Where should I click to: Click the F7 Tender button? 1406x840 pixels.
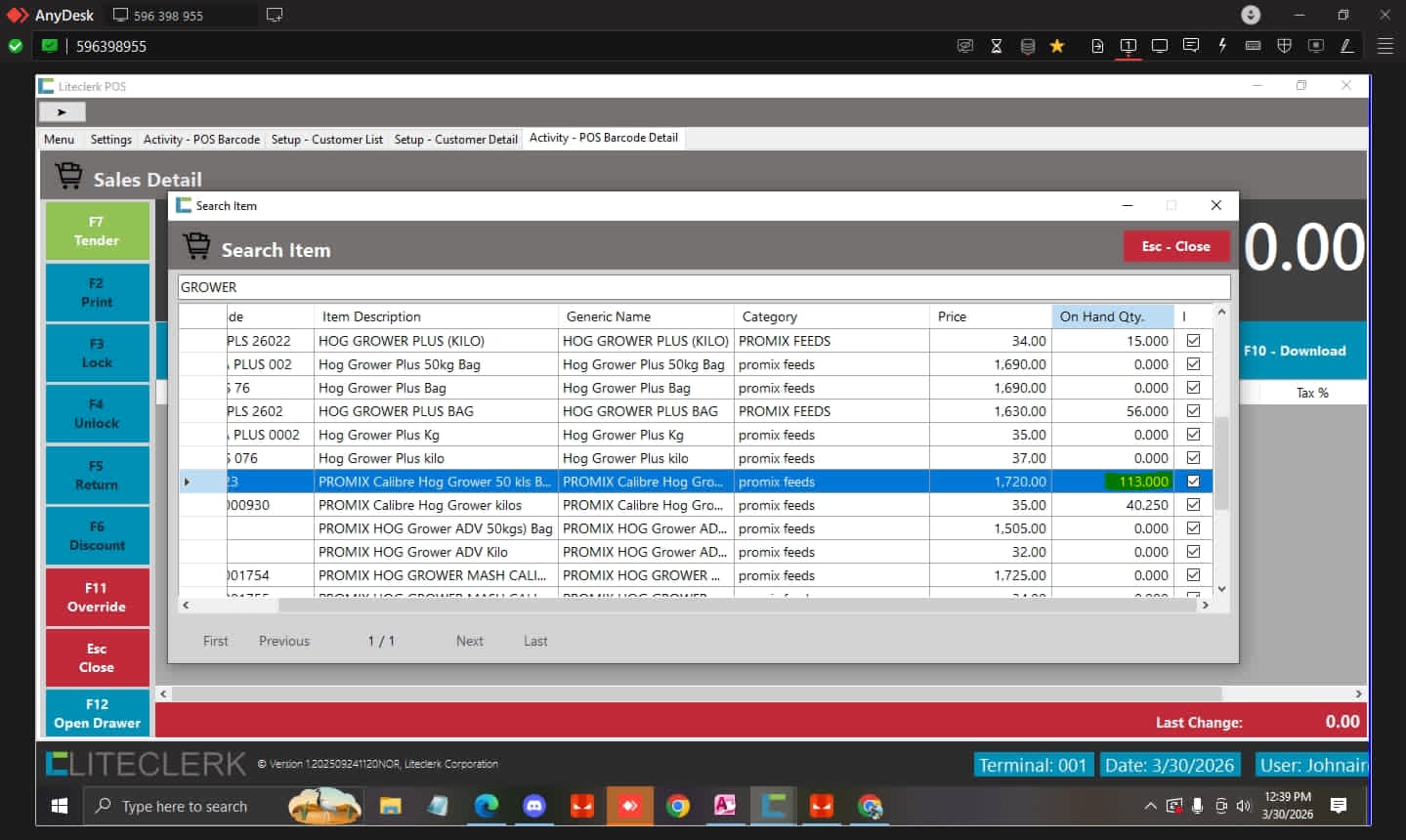point(97,231)
